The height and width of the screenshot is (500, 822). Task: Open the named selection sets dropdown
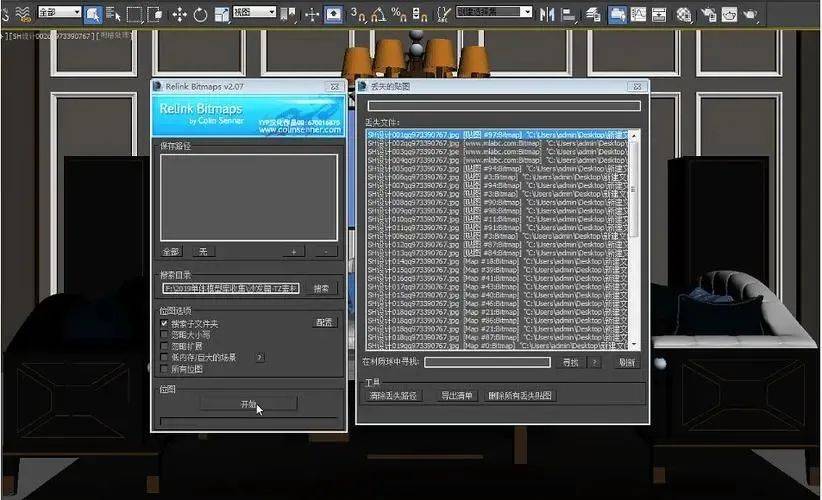pyautogui.click(x=494, y=12)
